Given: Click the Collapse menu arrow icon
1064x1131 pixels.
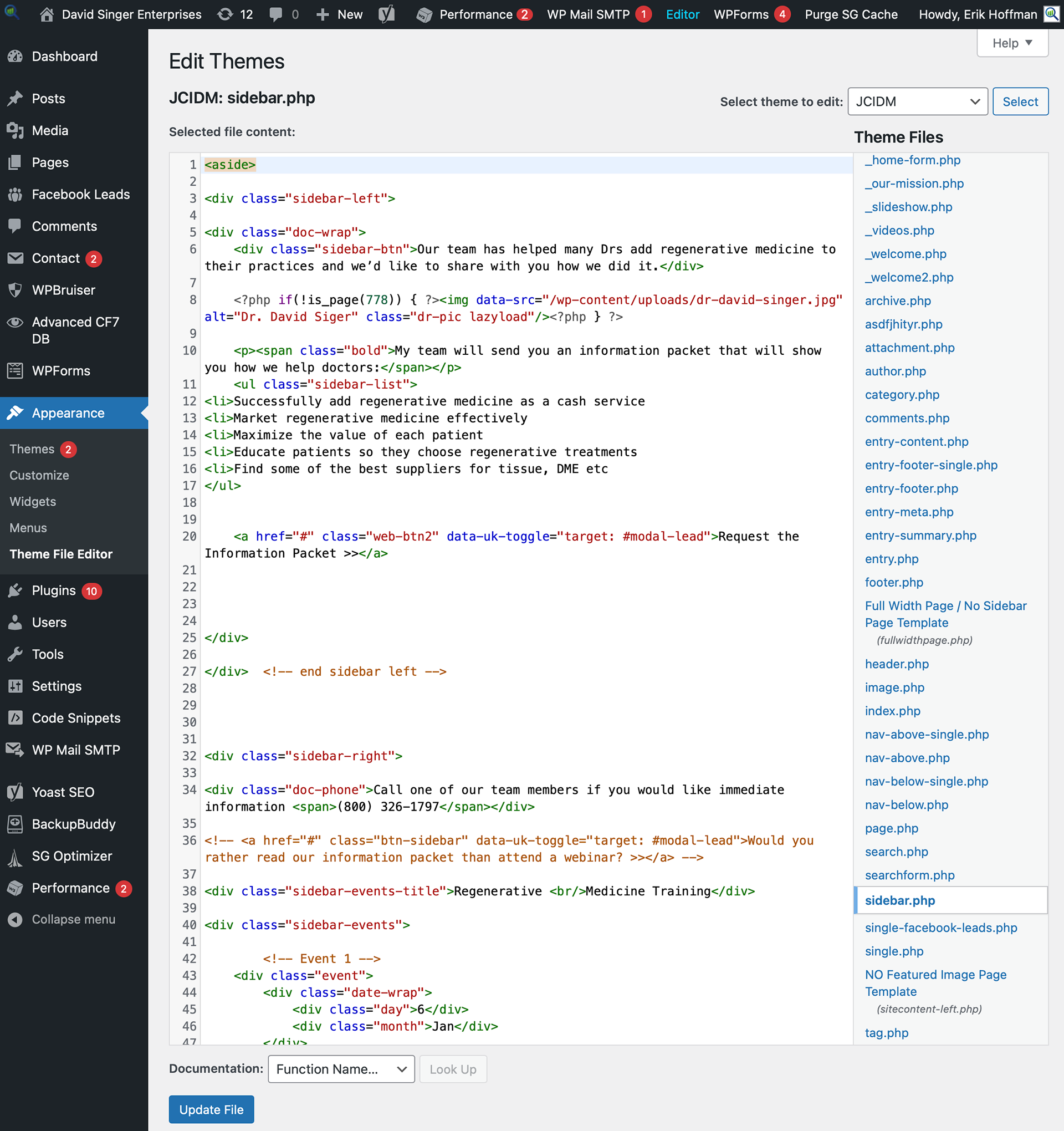Looking at the screenshot, I should 16,919.
